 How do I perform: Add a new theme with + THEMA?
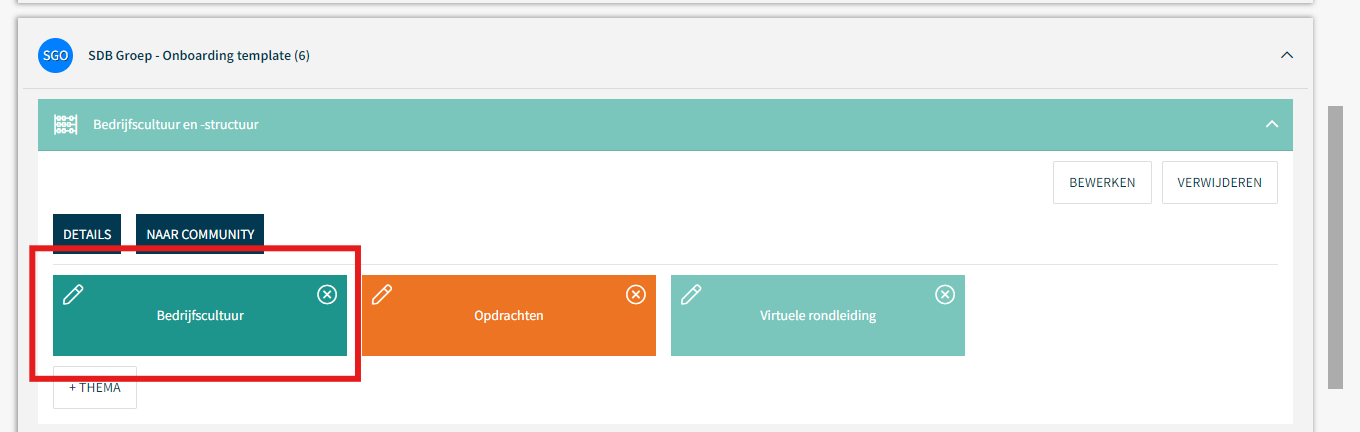pyautogui.click(x=95, y=387)
